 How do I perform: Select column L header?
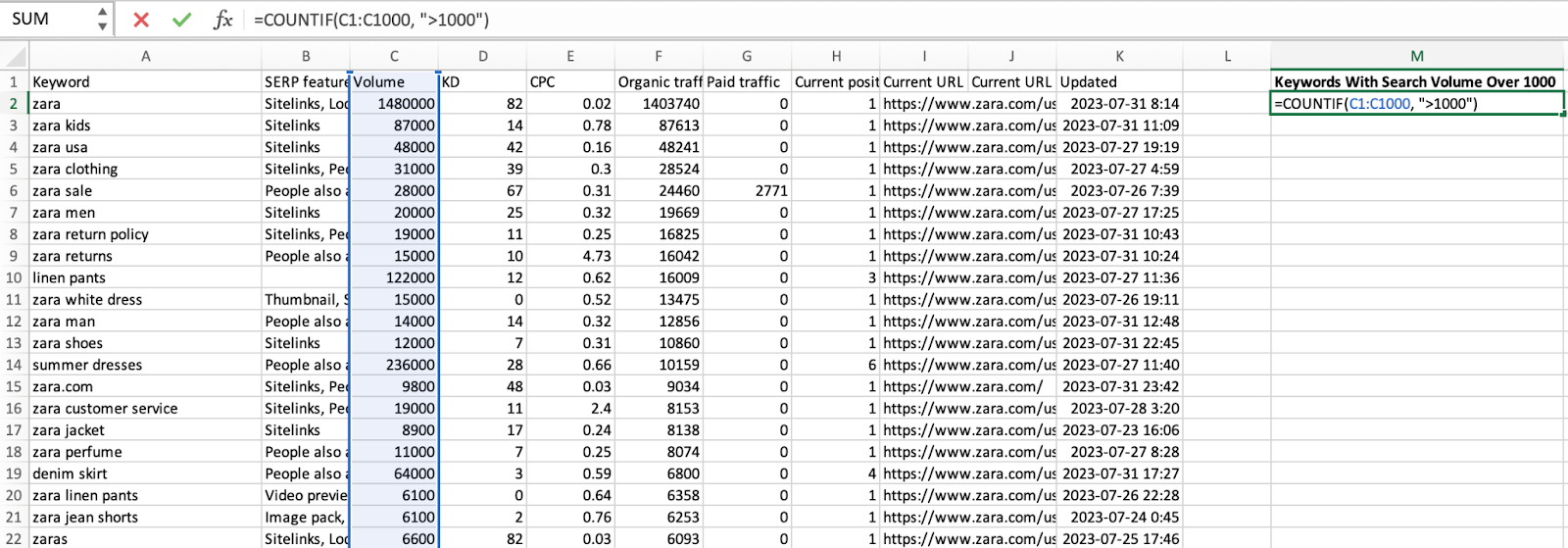pyautogui.click(x=1227, y=56)
